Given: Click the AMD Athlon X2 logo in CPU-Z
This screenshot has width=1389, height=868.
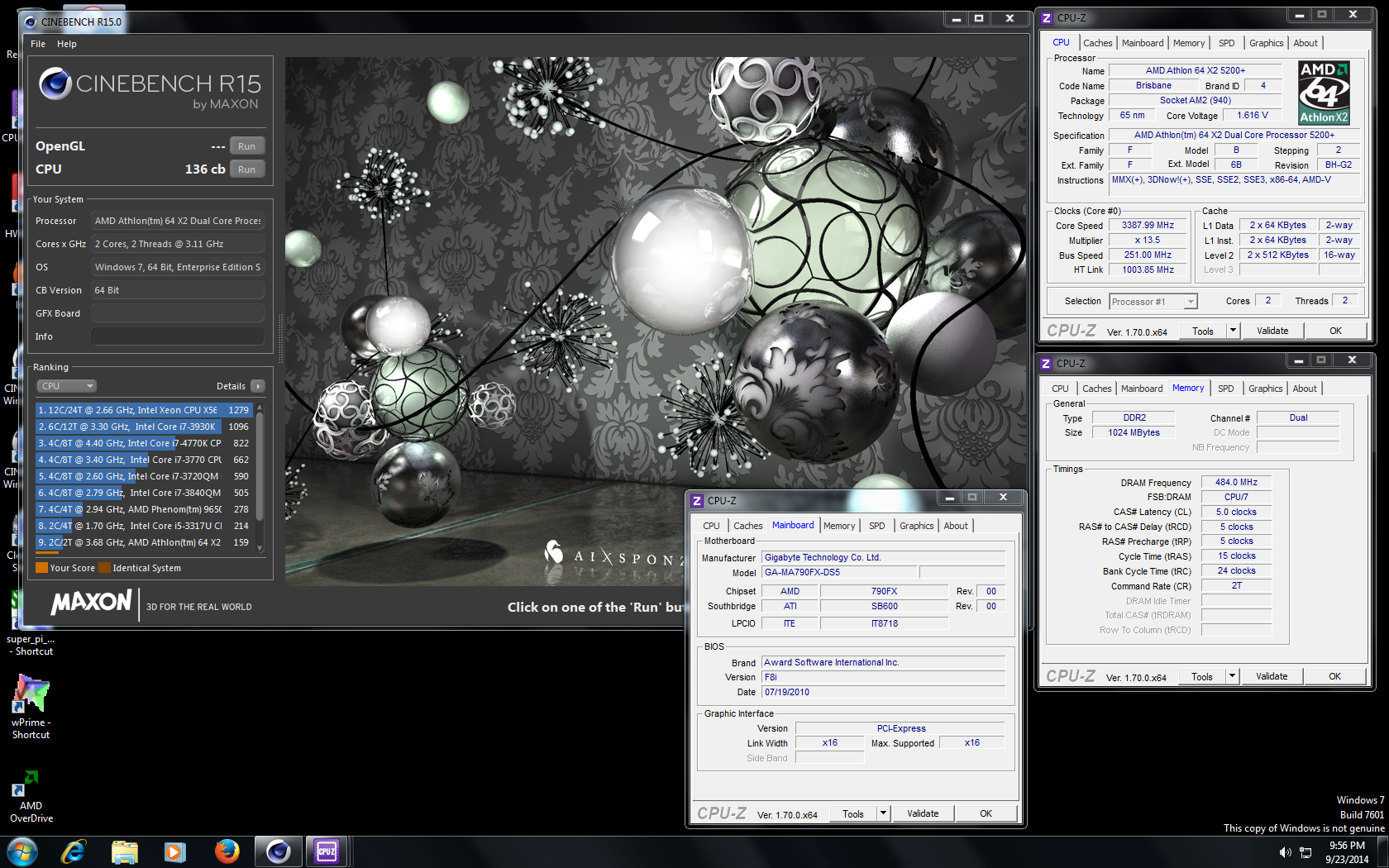Looking at the screenshot, I should 1324,92.
